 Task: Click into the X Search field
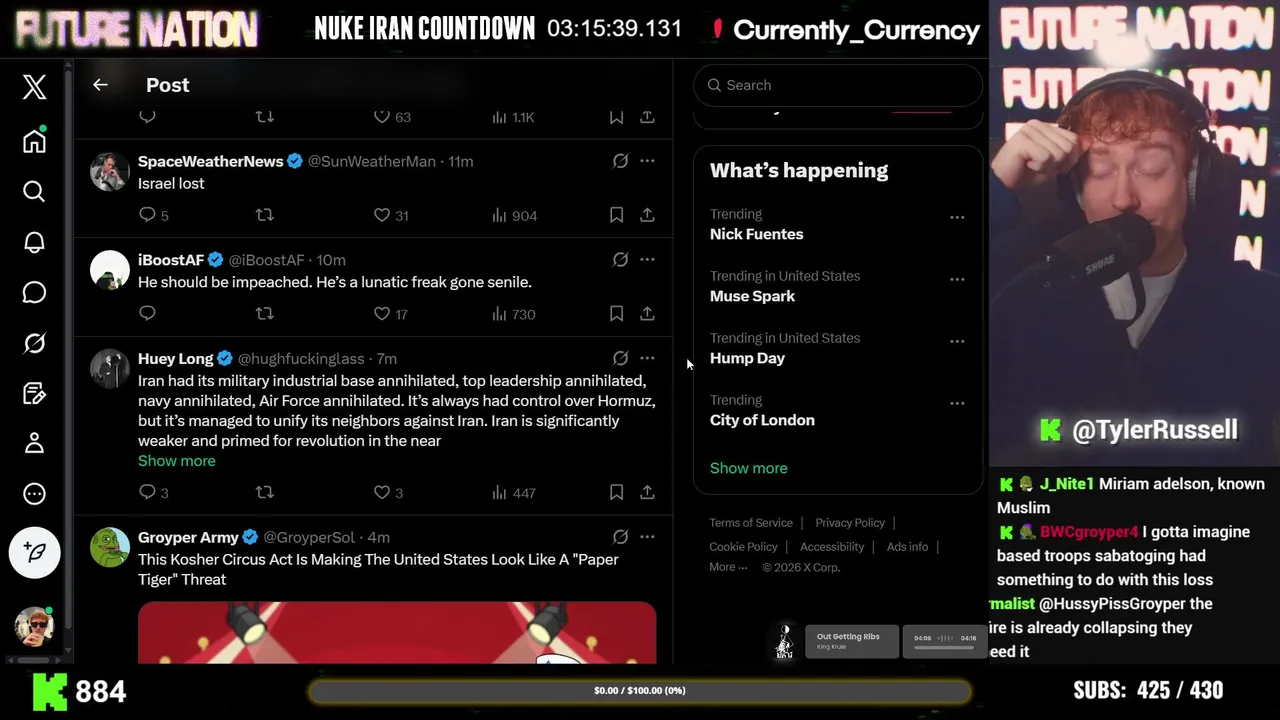[838, 85]
